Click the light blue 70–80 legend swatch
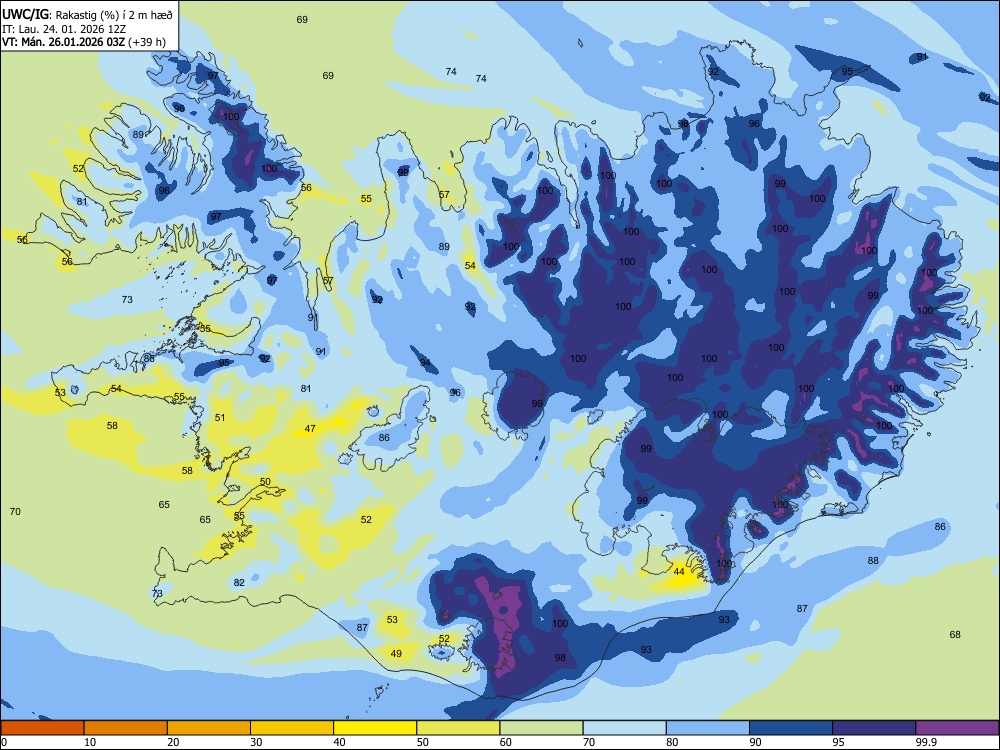 coord(624,728)
